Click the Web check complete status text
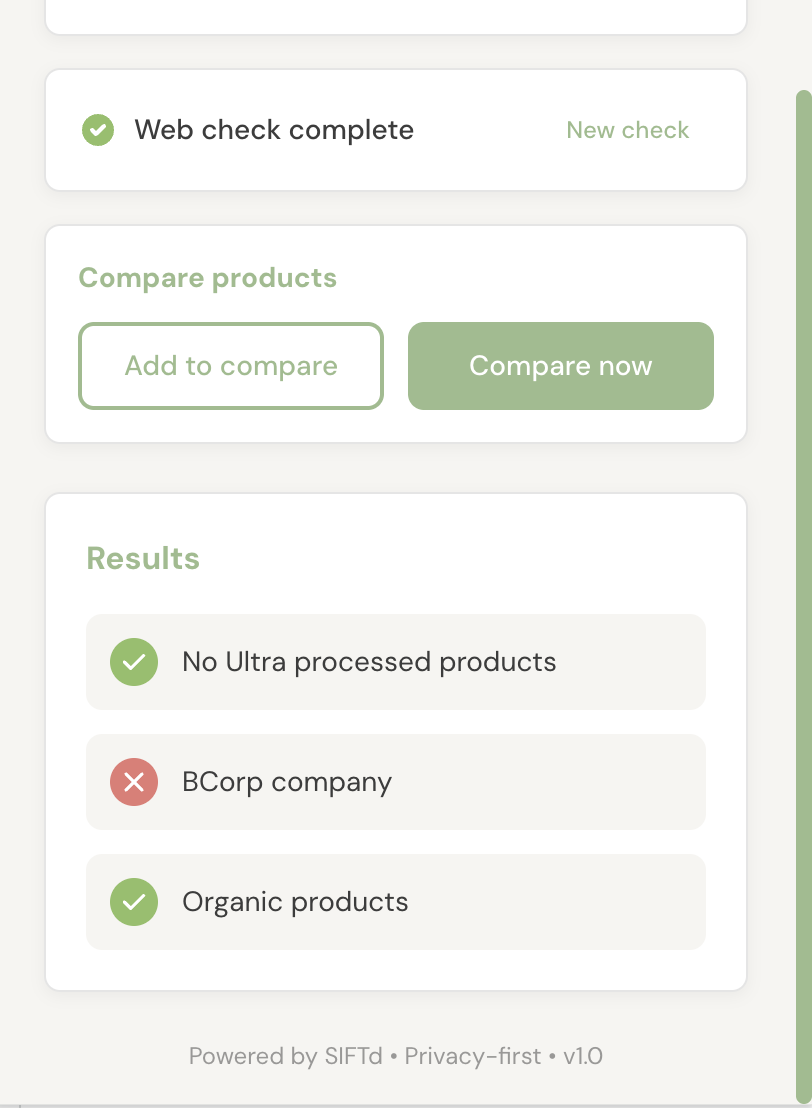The height and width of the screenshot is (1108, 812). (x=274, y=130)
